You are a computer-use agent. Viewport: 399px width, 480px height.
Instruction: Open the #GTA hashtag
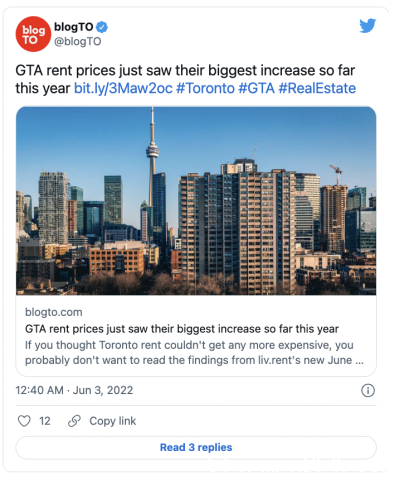257,88
